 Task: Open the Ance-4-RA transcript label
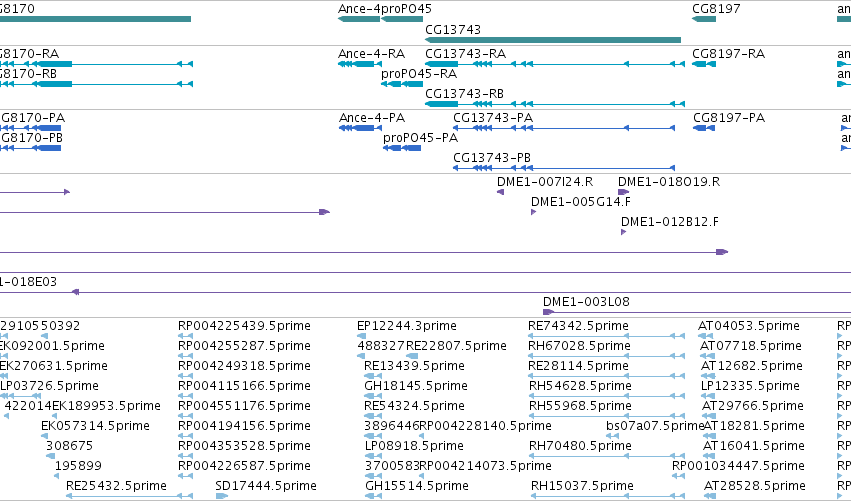(371, 54)
